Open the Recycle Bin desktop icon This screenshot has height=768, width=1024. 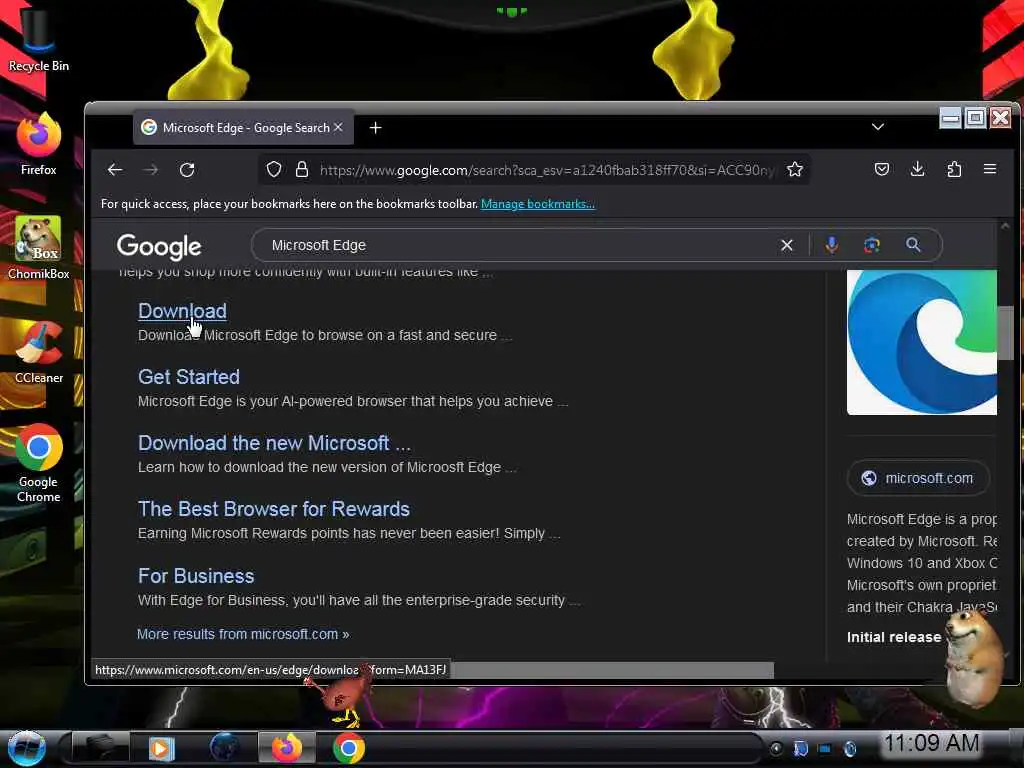tap(38, 39)
